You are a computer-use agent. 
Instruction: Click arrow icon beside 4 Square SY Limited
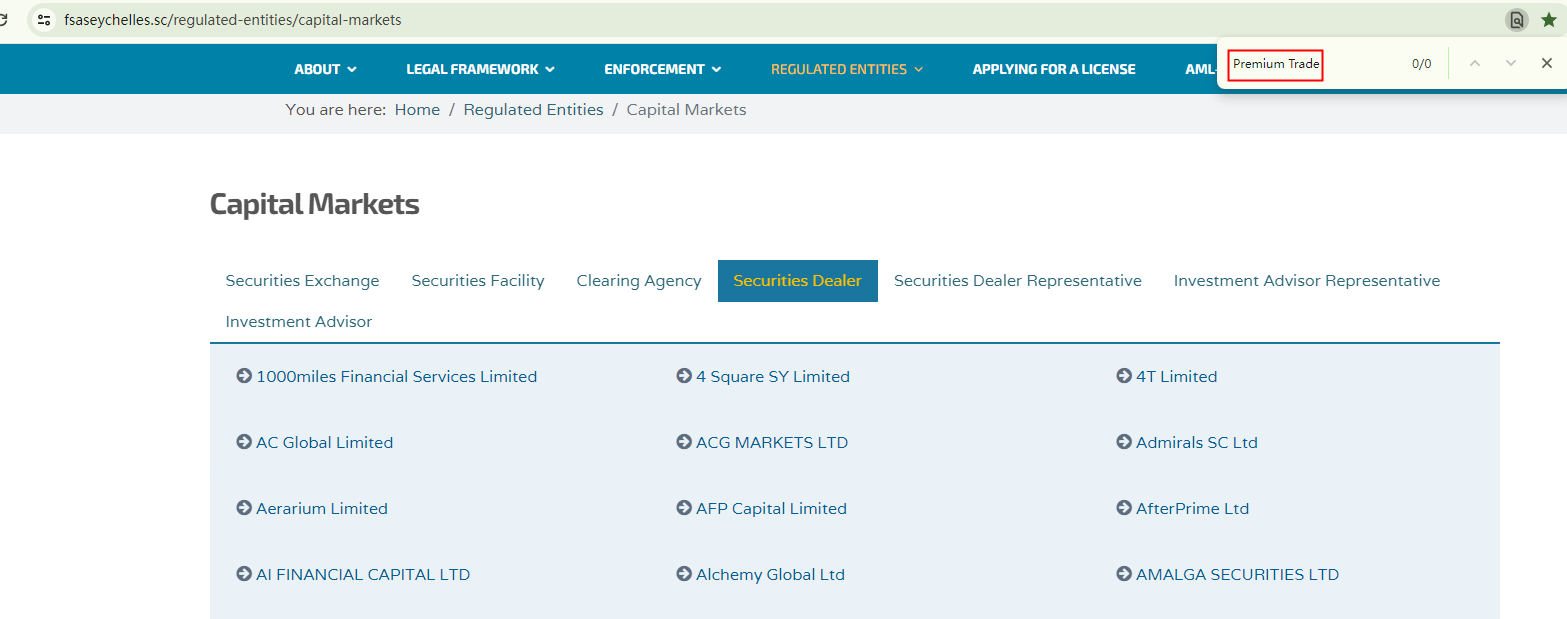tap(684, 376)
